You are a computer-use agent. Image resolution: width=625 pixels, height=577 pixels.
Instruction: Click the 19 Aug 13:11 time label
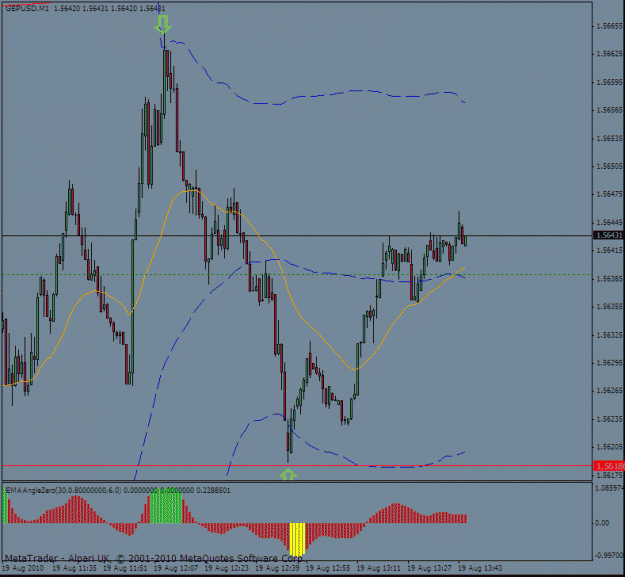(x=378, y=568)
